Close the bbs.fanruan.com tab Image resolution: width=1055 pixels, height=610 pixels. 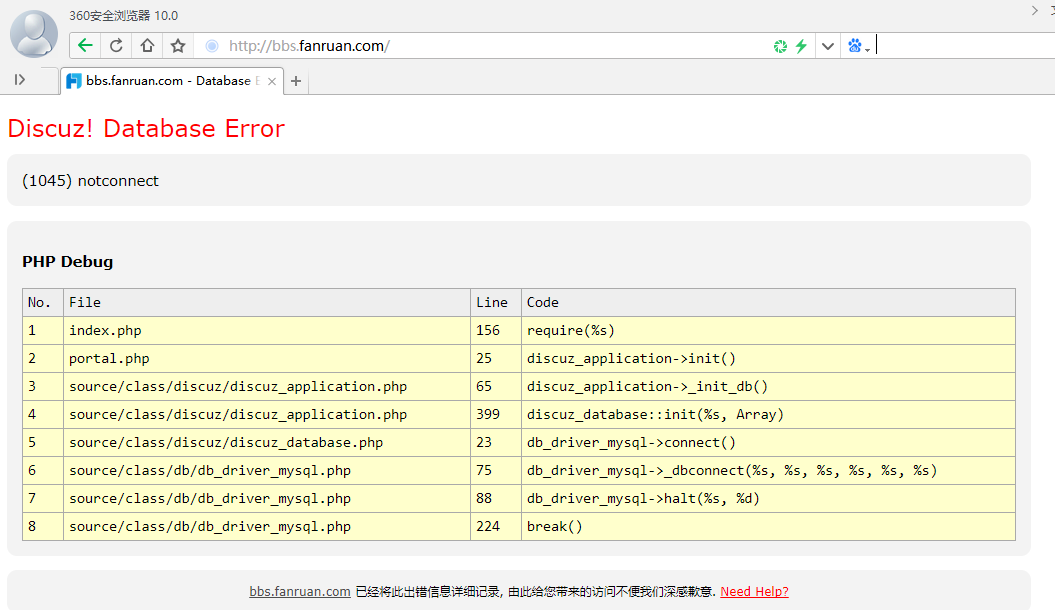(x=272, y=81)
